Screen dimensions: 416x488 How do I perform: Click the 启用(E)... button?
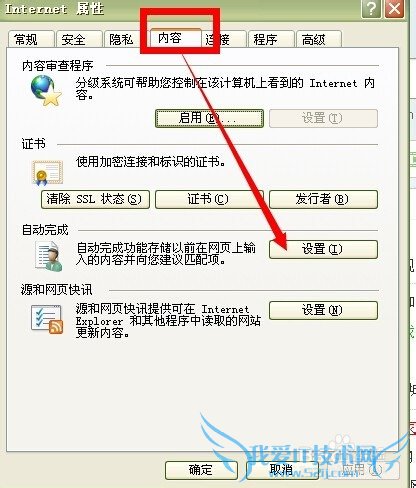[x=209, y=118]
